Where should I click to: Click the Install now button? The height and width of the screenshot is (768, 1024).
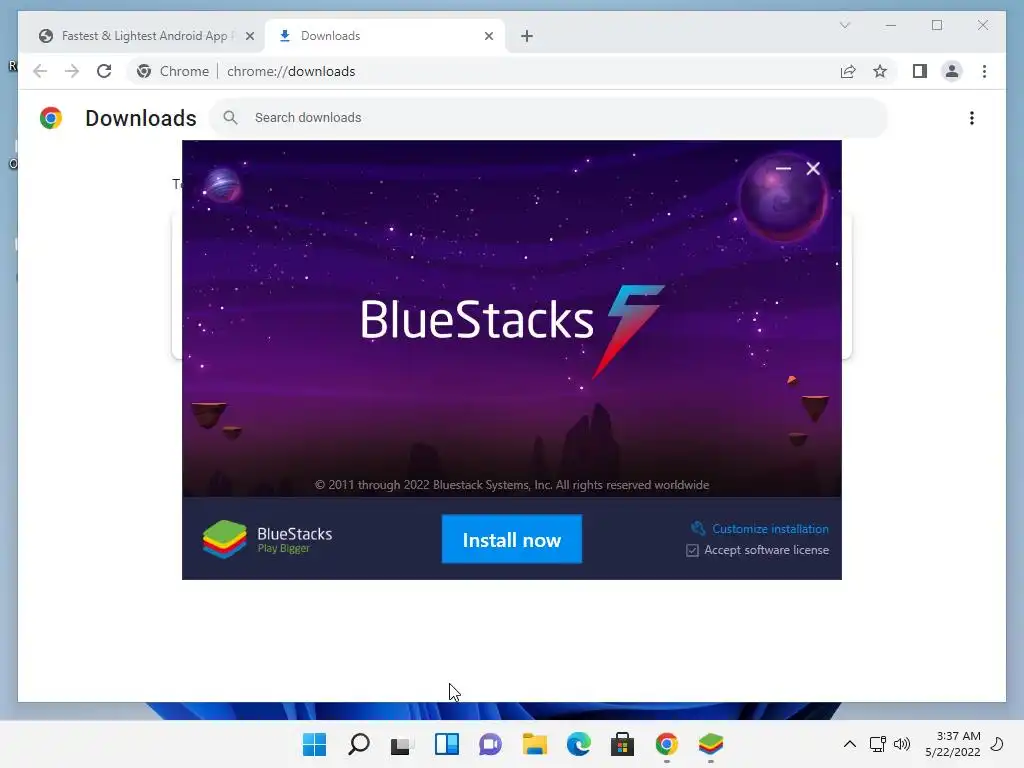pyautogui.click(x=511, y=539)
